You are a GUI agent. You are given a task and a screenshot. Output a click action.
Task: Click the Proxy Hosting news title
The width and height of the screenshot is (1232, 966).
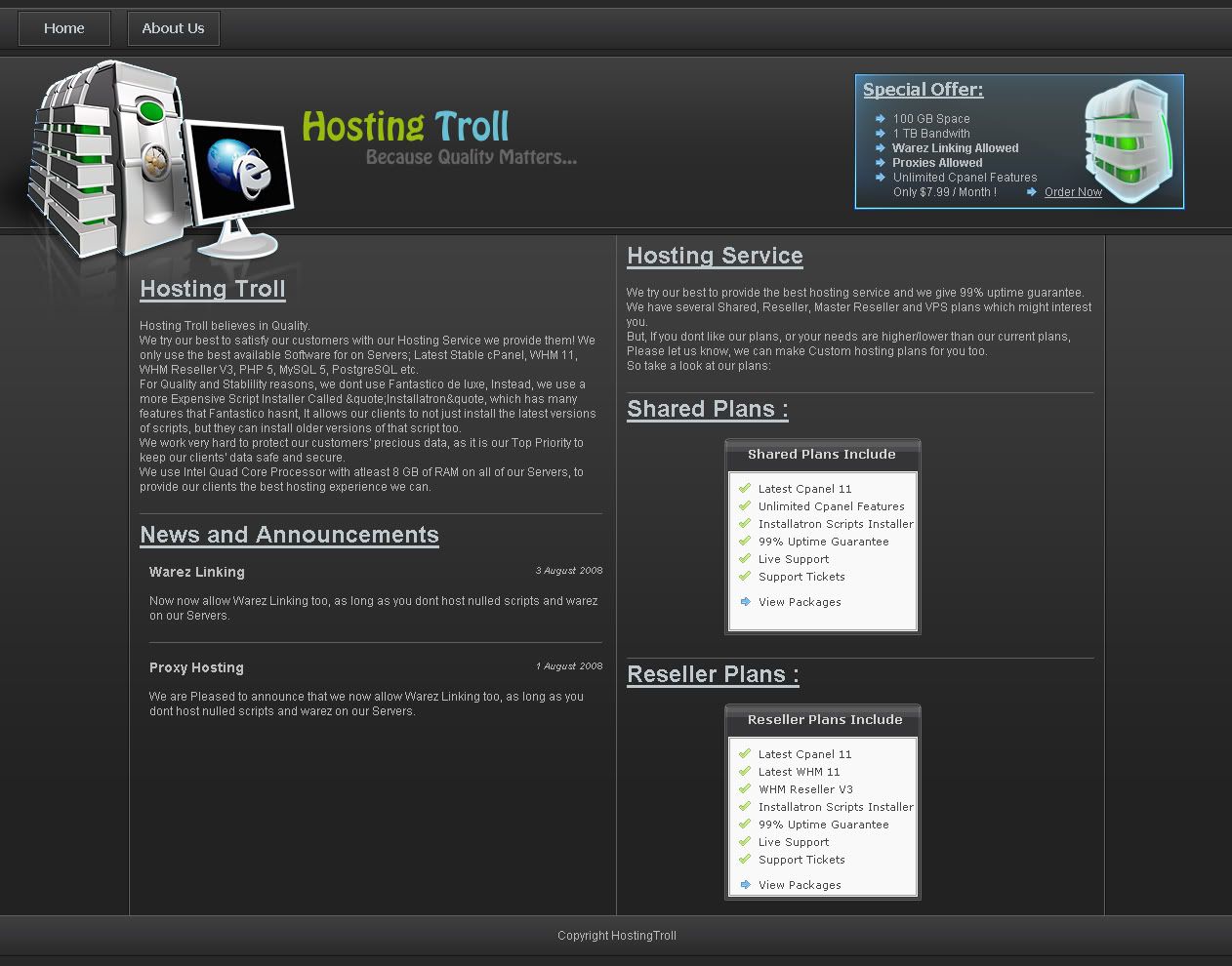tap(196, 667)
